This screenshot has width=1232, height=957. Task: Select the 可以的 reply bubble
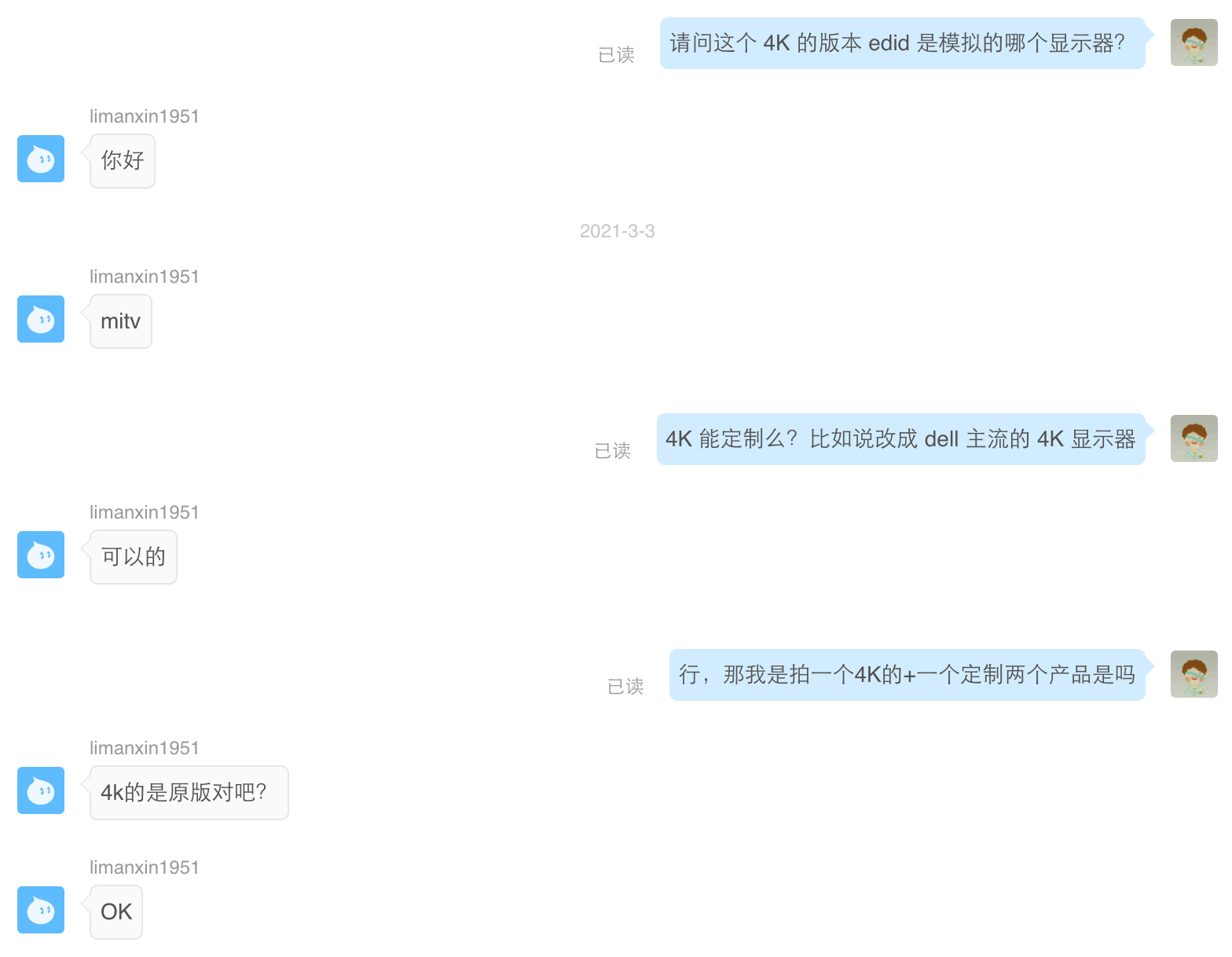(x=134, y=557)
